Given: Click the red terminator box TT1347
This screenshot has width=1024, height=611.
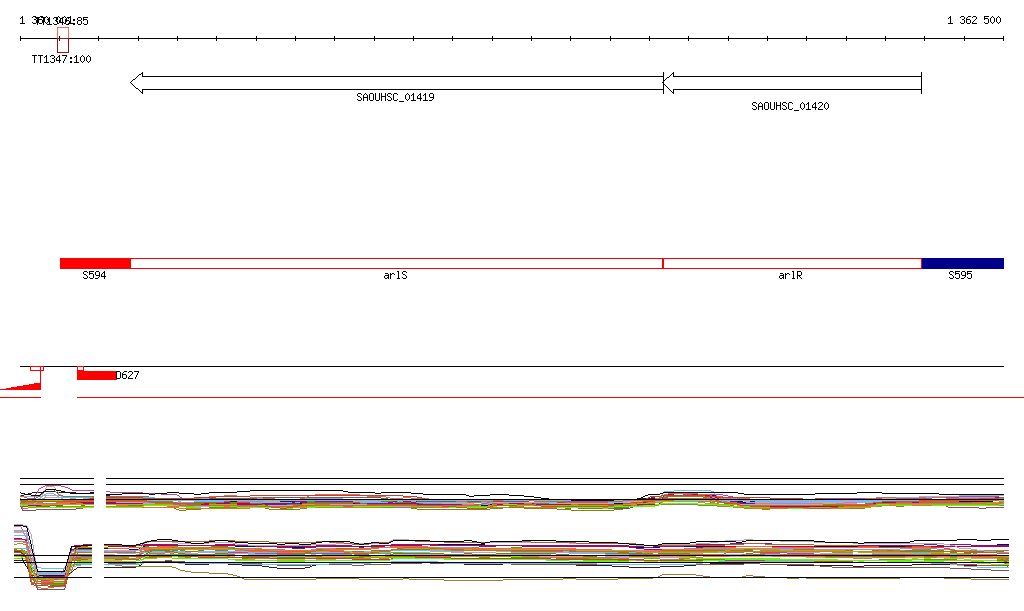Looking at the screenshot, I should (x=63, y=40).
